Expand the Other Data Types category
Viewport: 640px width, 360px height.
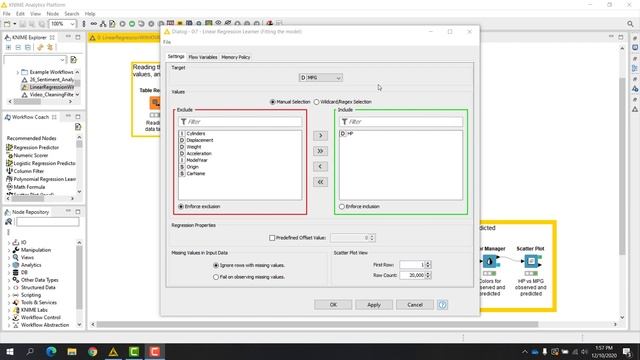(9, 280)
